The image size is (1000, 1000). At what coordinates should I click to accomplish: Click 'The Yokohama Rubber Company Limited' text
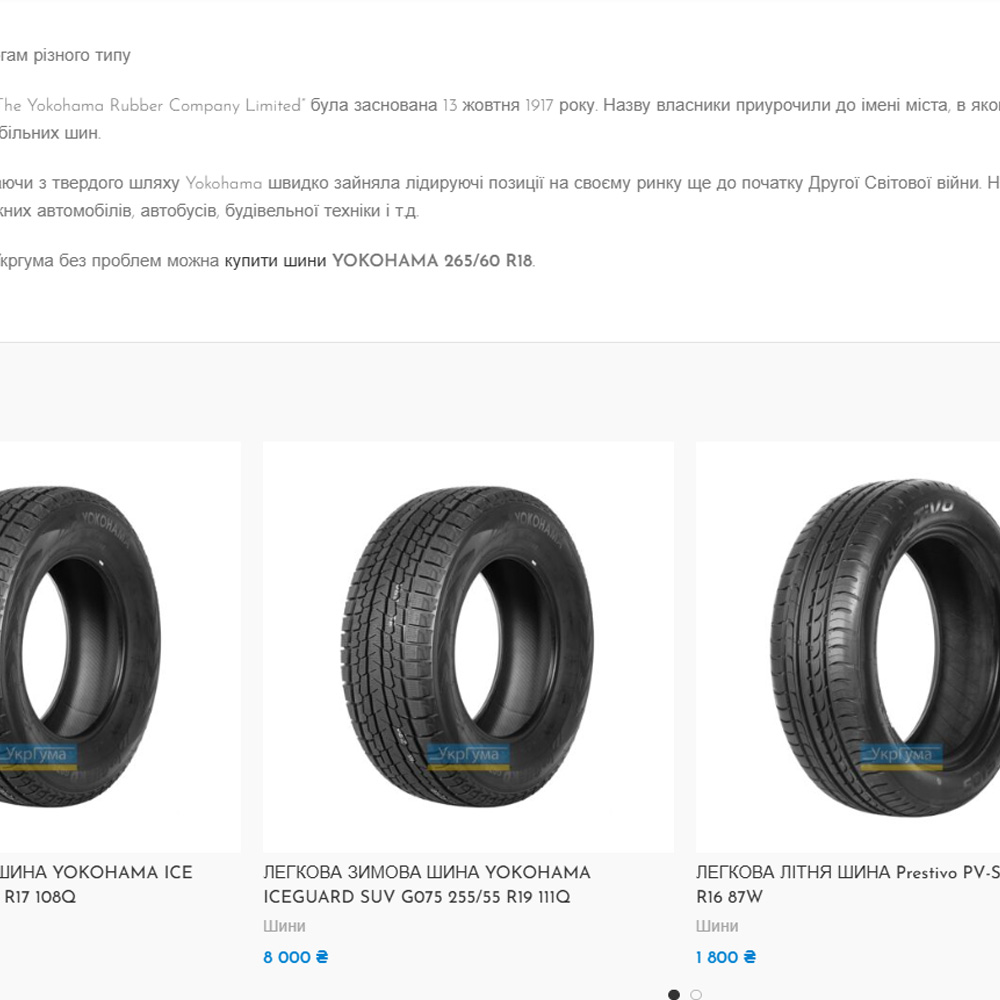(150, 105)
